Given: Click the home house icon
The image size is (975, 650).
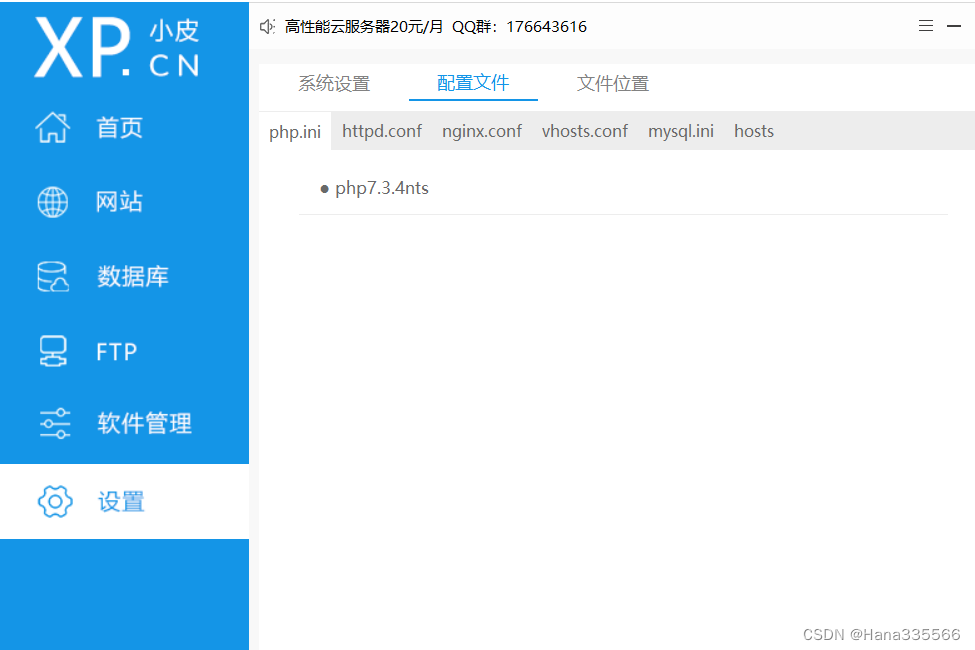Looking at the screenshot, I should pyautogui.click(x=53, y=128).
